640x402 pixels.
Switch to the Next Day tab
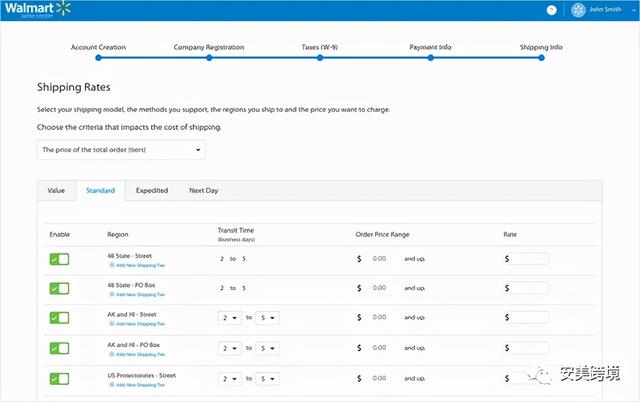point(204,190)
